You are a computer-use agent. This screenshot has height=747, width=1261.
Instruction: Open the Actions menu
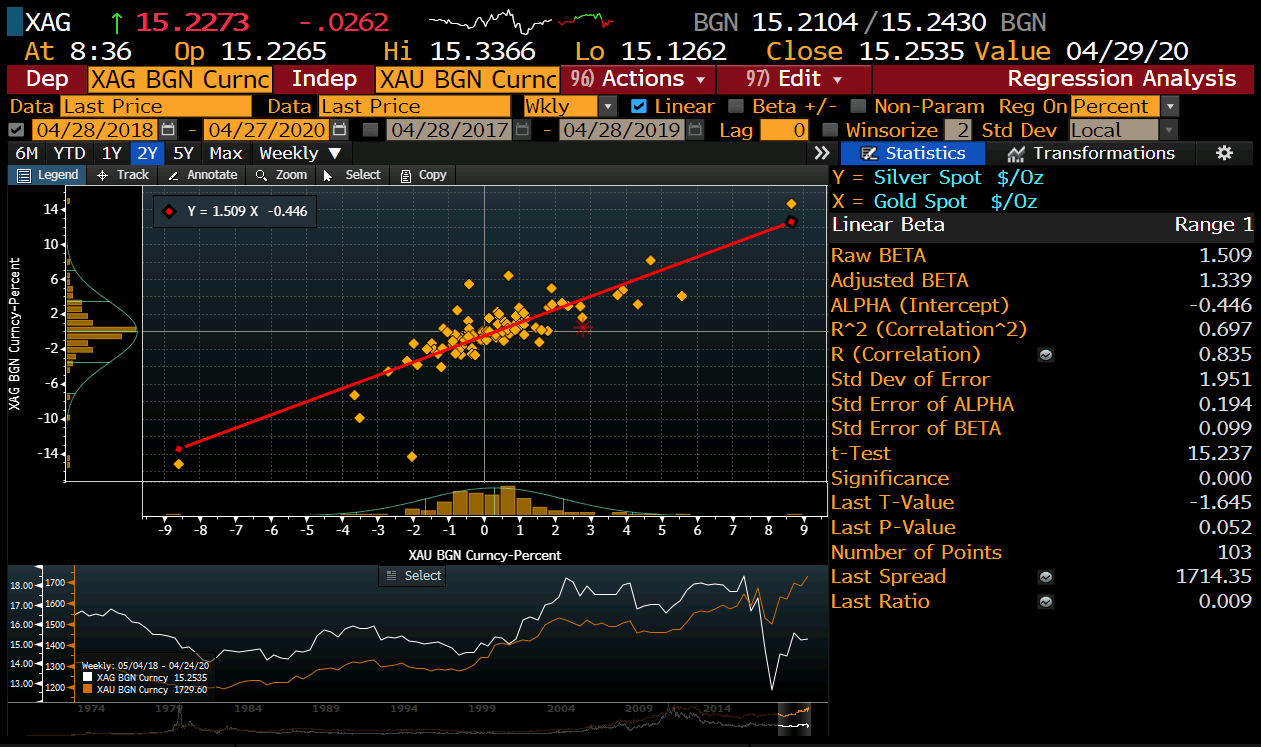[638, 79]
